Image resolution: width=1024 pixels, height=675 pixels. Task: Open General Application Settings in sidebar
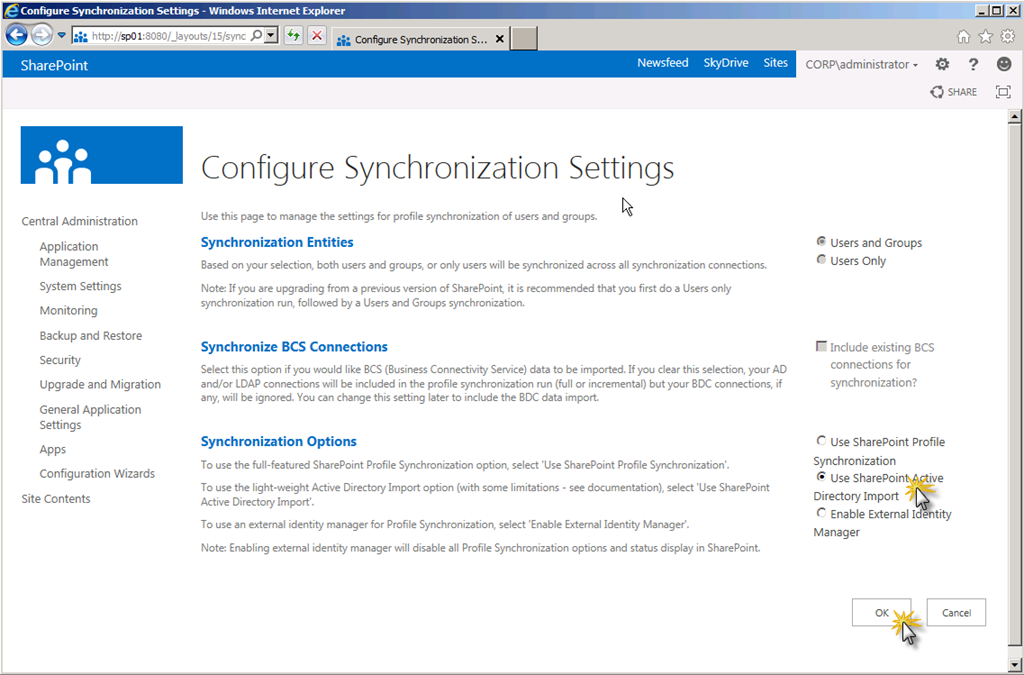tap(90, 417)
